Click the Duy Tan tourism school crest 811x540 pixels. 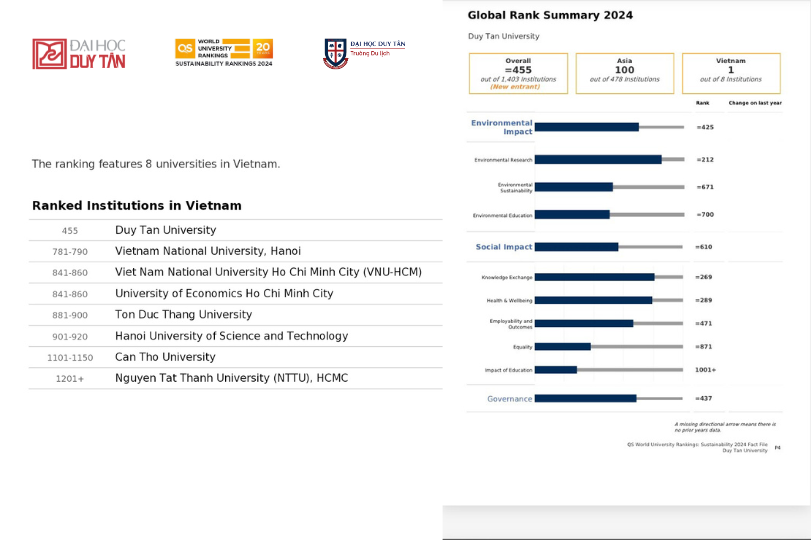(x=335, y=53)
